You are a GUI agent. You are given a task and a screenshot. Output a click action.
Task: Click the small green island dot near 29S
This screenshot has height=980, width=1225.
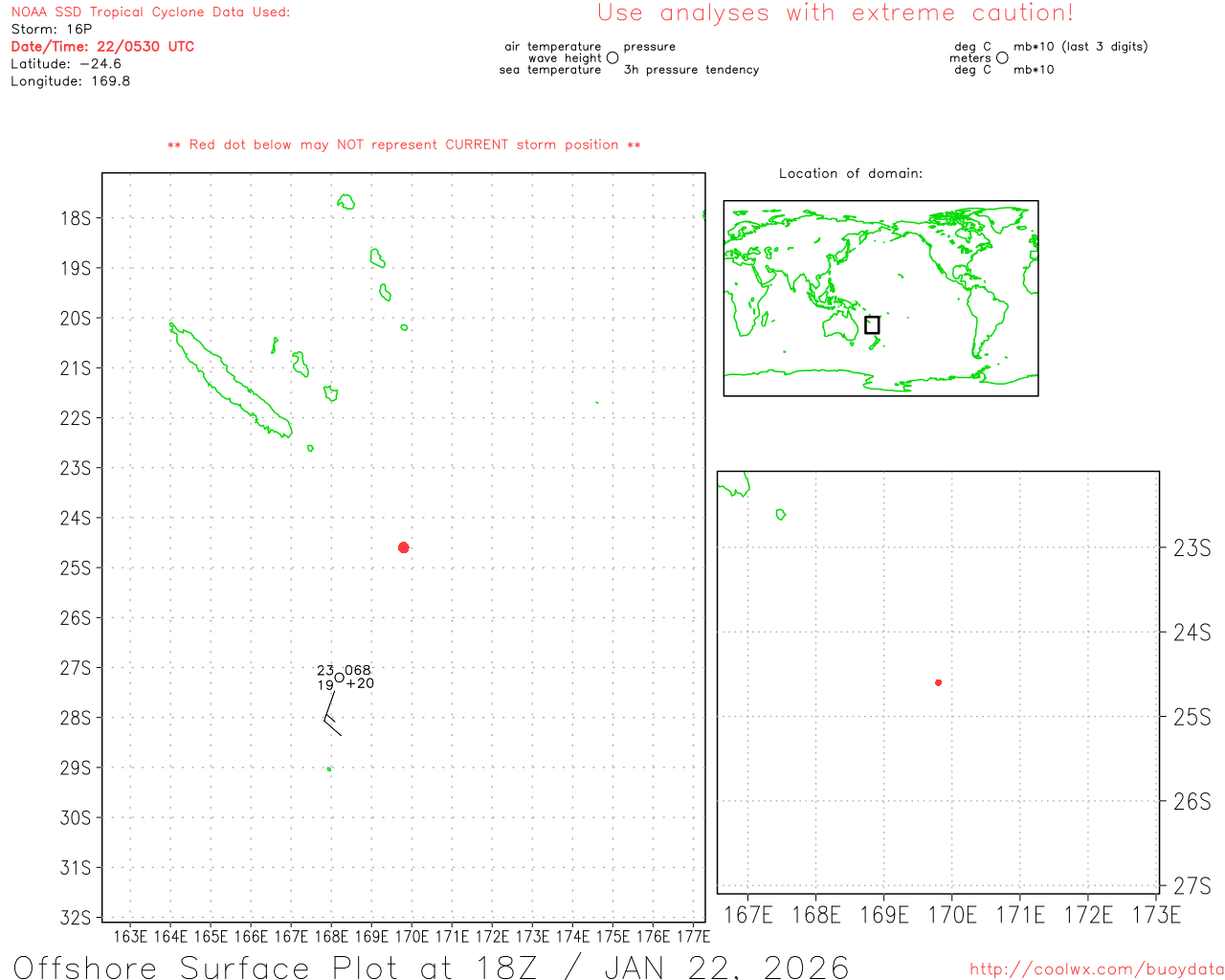pos(329,768)
